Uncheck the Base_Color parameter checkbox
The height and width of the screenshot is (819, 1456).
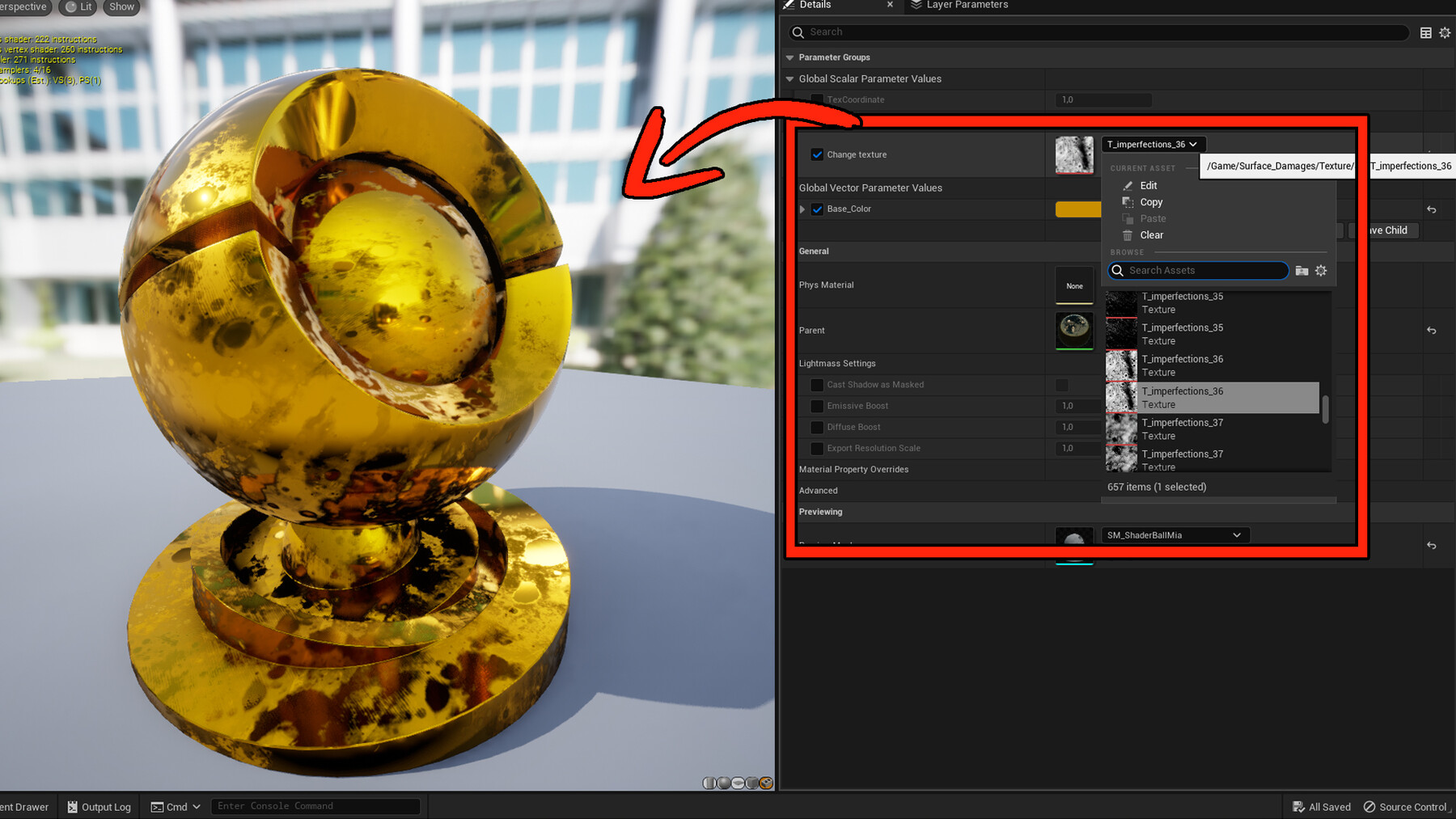click(x=817, y=209)
